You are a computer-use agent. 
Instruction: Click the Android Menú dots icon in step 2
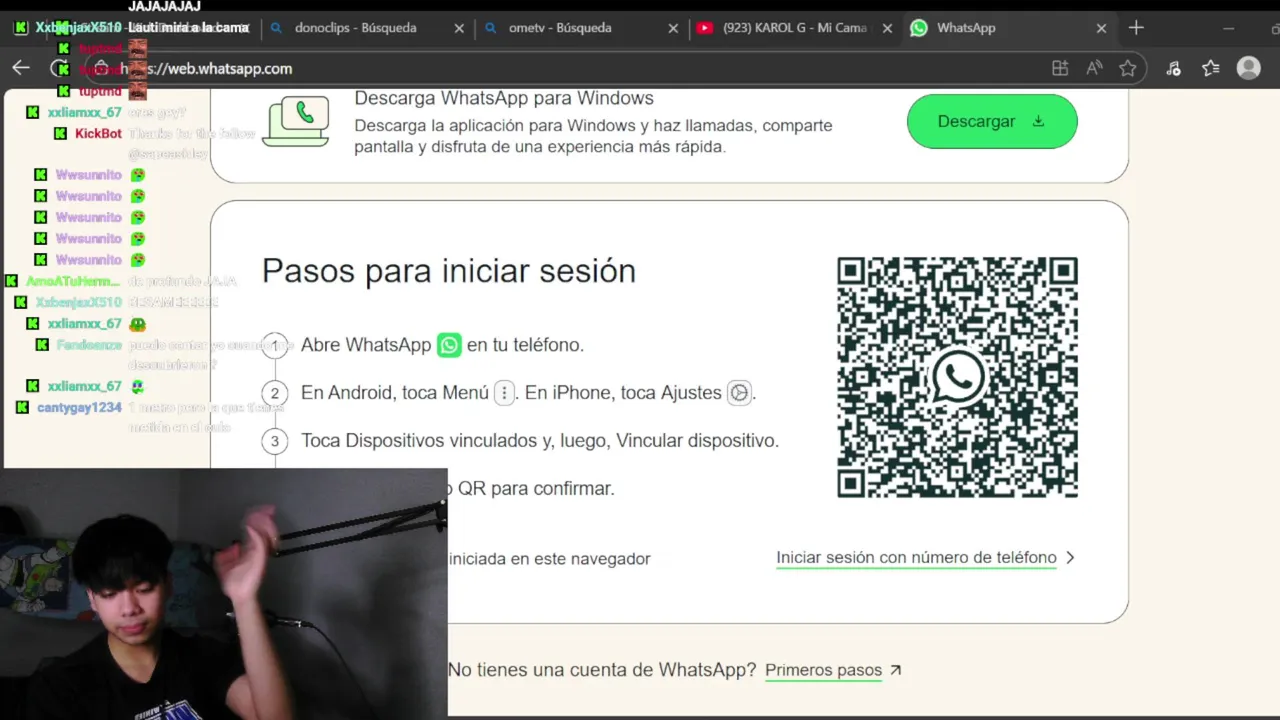(x=504, y=393)
